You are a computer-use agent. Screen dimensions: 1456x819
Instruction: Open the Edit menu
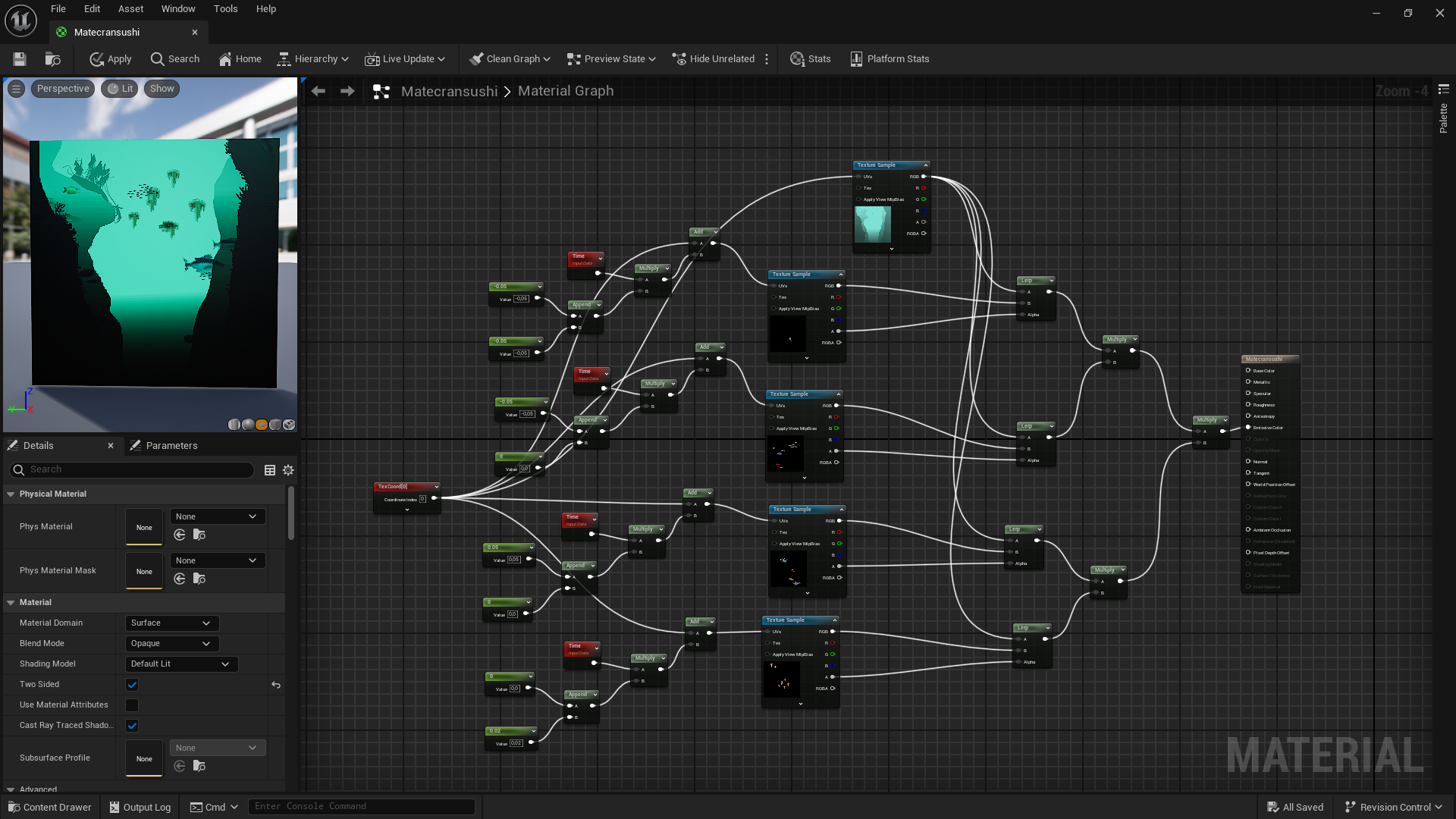tap(92, 9)
